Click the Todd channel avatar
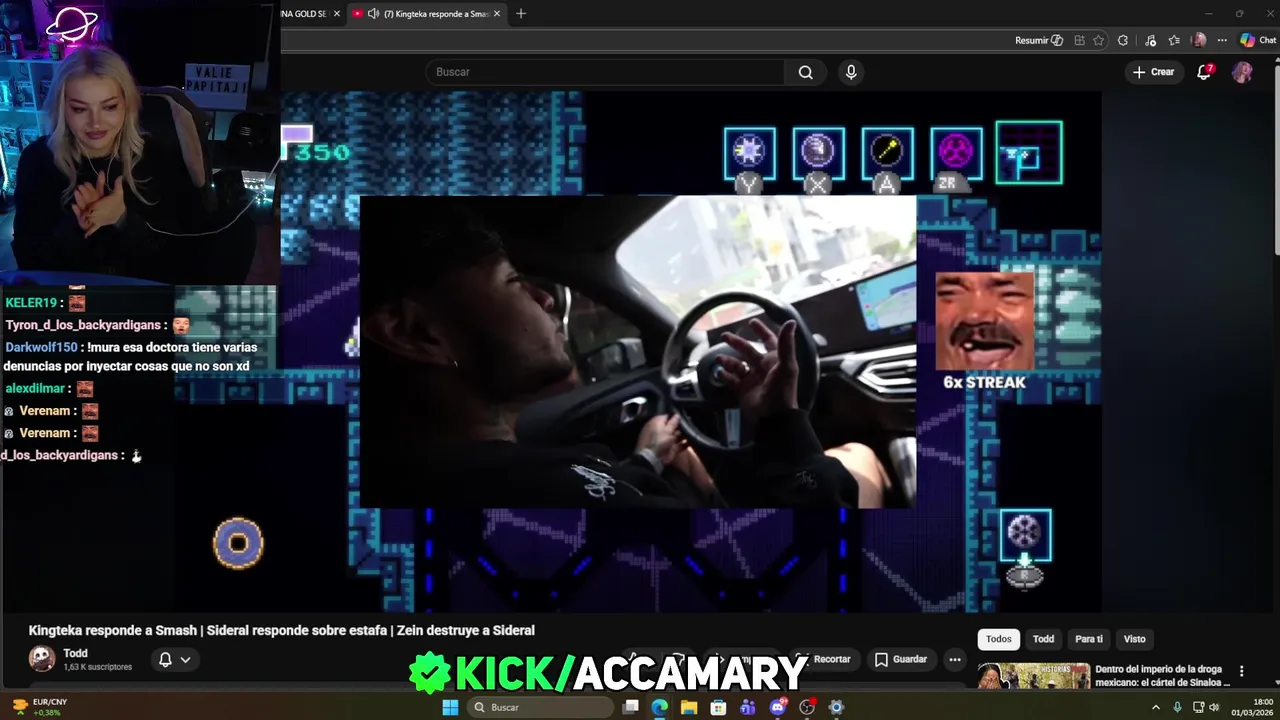Image resolution: width=1280 pixels, height=720 pixels. tap(42, 658)
